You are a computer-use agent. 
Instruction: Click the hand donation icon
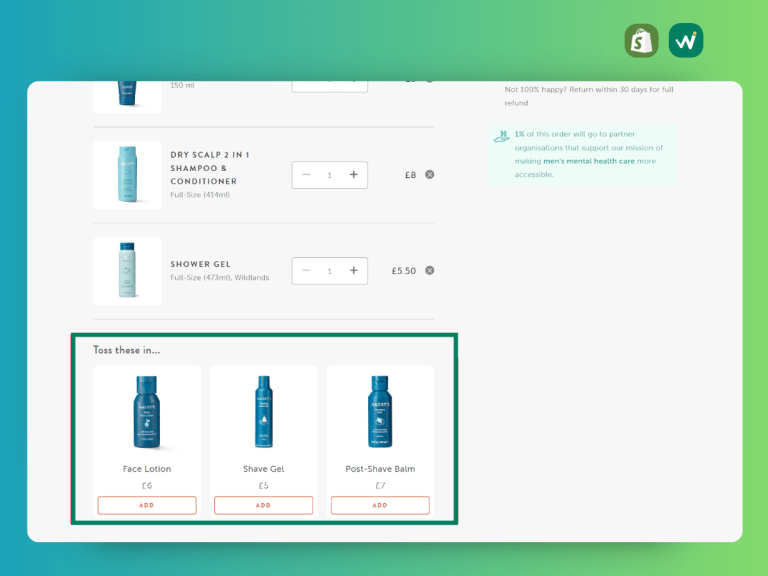pos(502,137)
